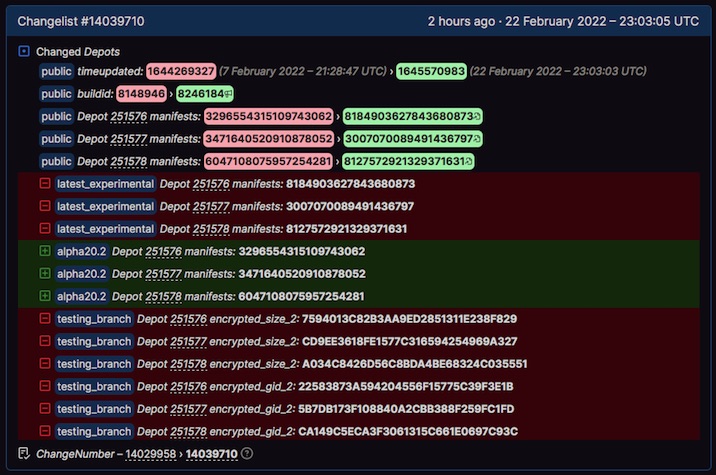Click the testing_branch tag for 251577 encrypted_size_2
716x475 pixels.
tap(94, 341)
